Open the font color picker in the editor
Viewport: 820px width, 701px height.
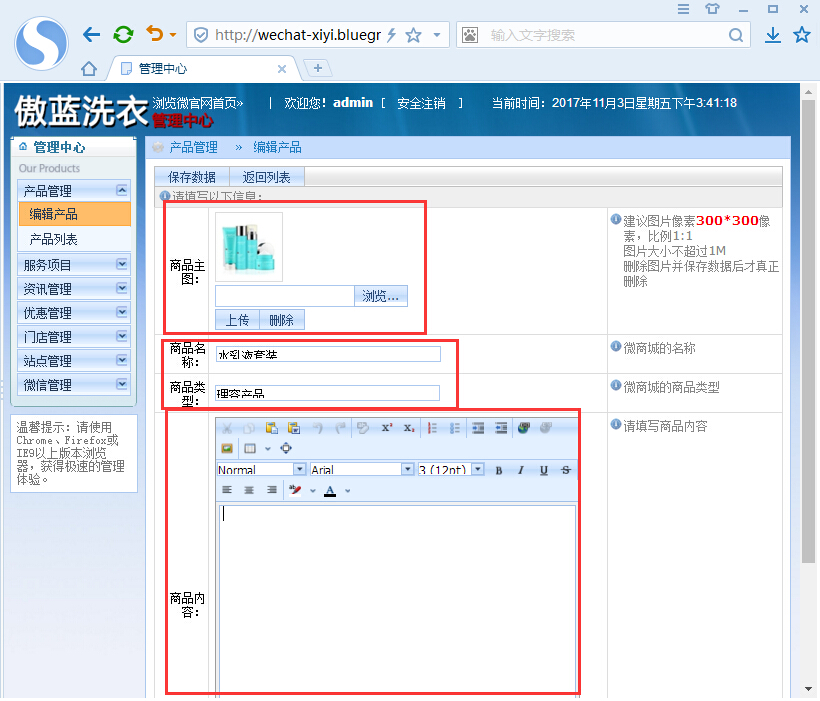(x=328, y=489)
